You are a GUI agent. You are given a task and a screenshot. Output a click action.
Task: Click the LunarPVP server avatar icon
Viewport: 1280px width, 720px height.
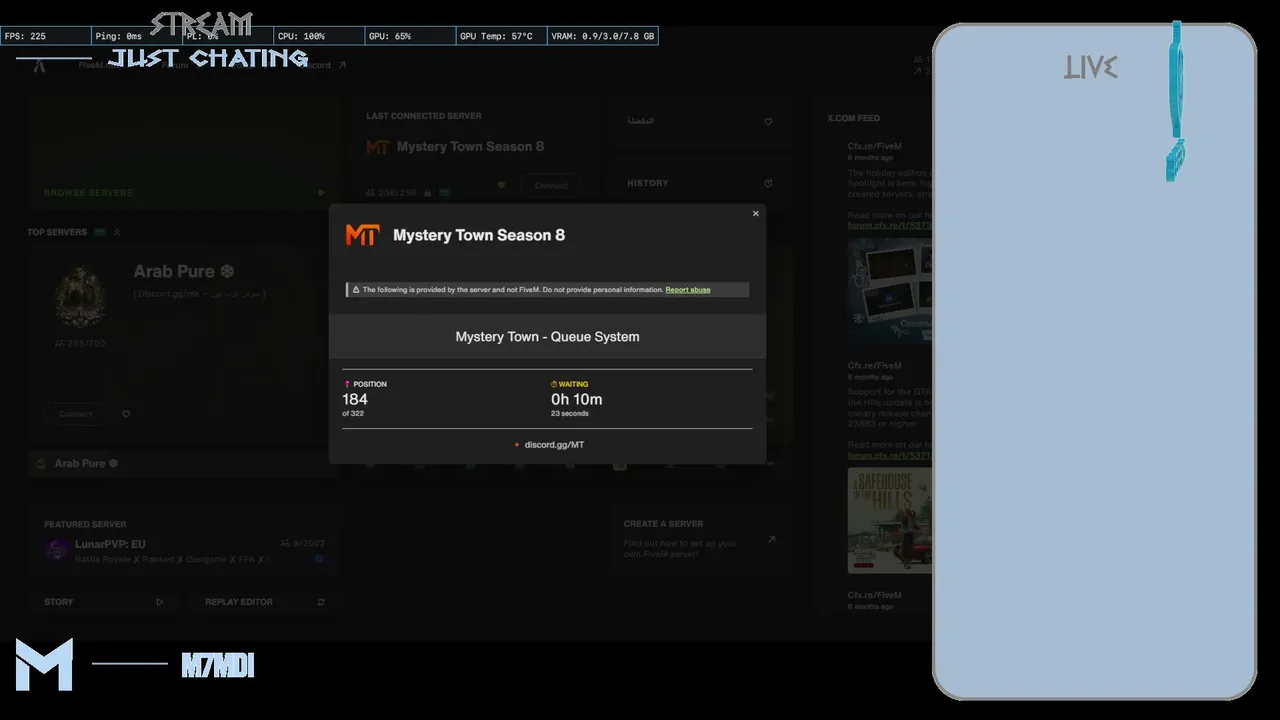coord(57,551)
